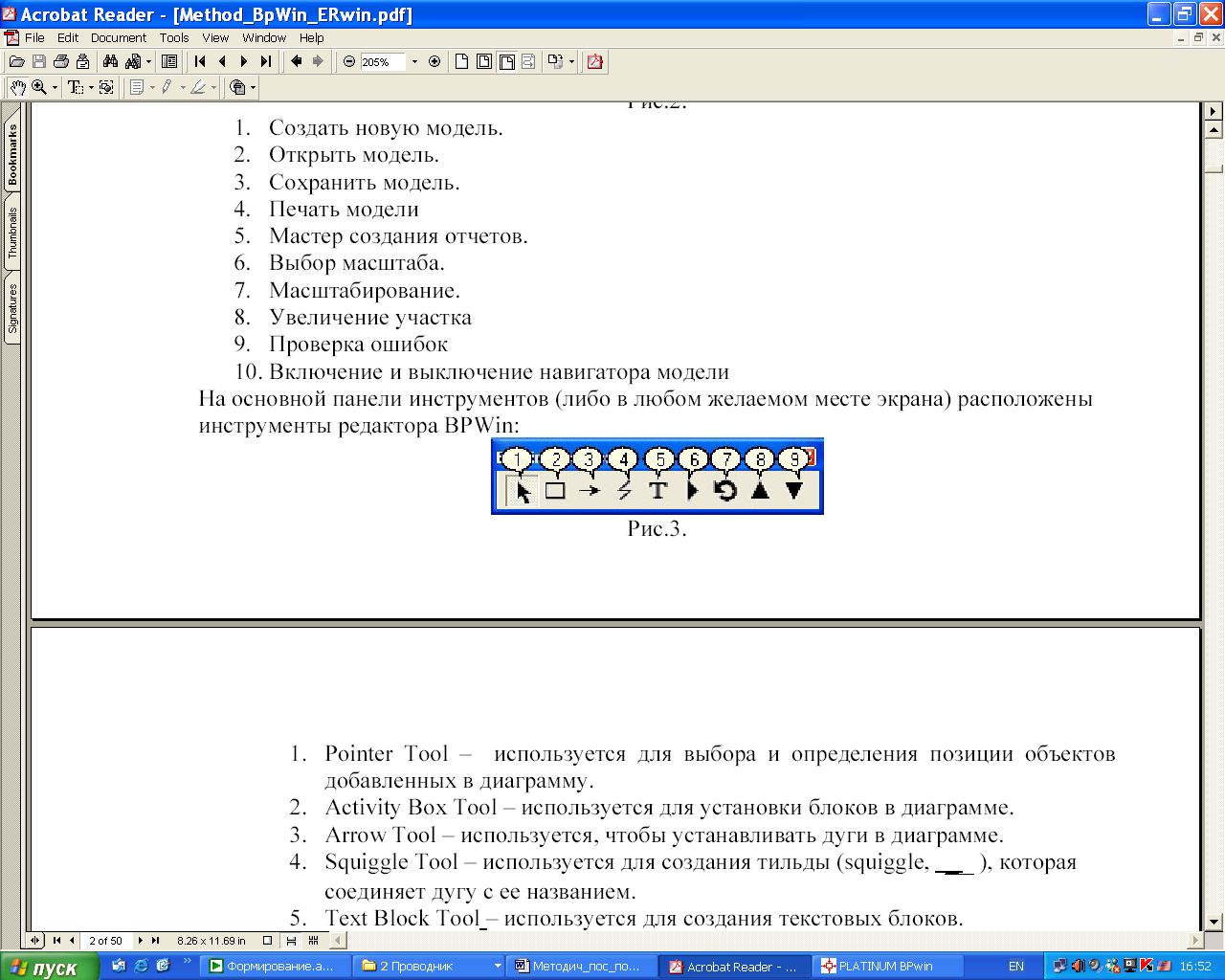Screen dimensions: 1225x980
Task: Click first page arrow in status bar
Action: tap(56, 941)
